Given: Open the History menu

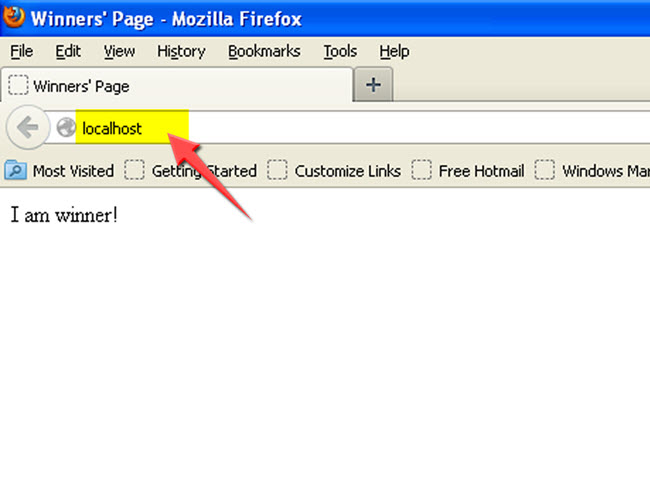Looking at the screenshot, I should point(181,51).
